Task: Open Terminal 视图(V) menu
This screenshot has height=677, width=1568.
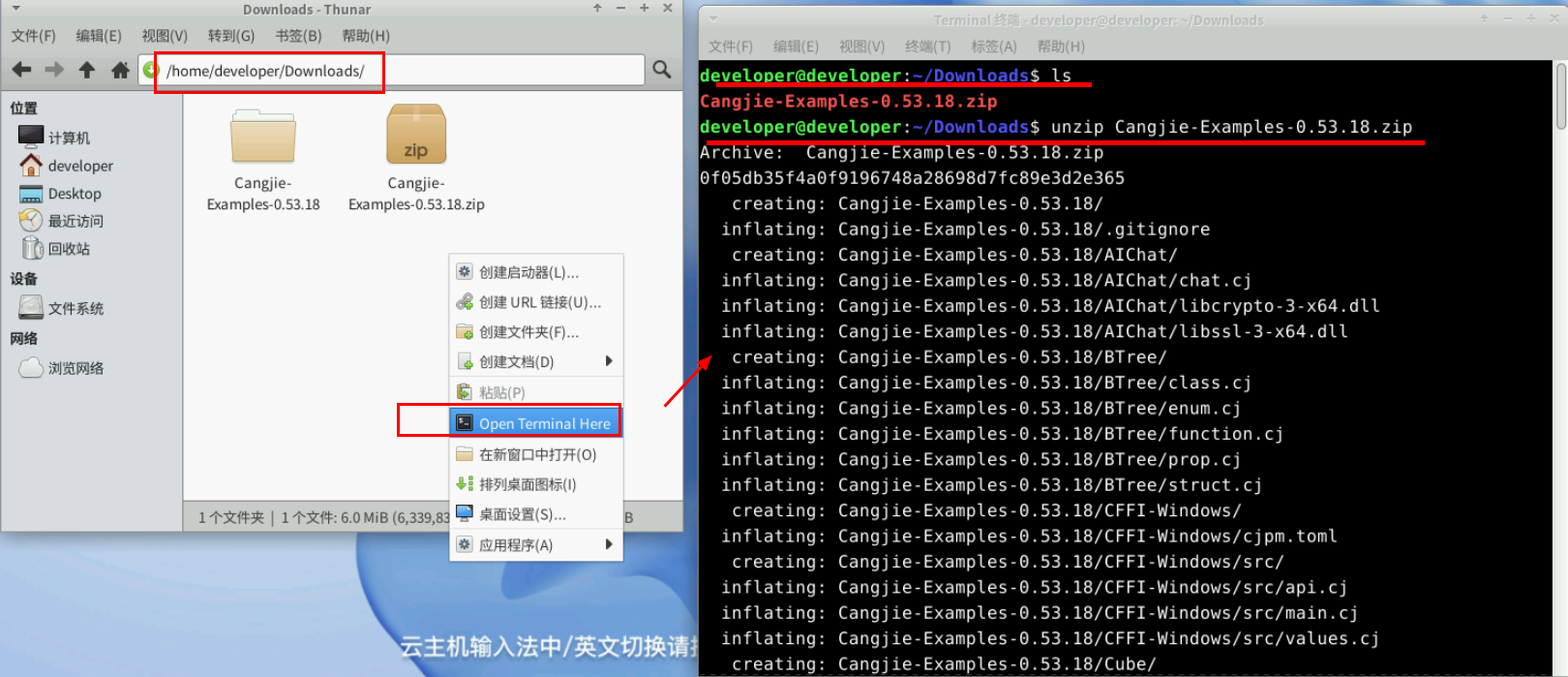Action: coord(861,46)
